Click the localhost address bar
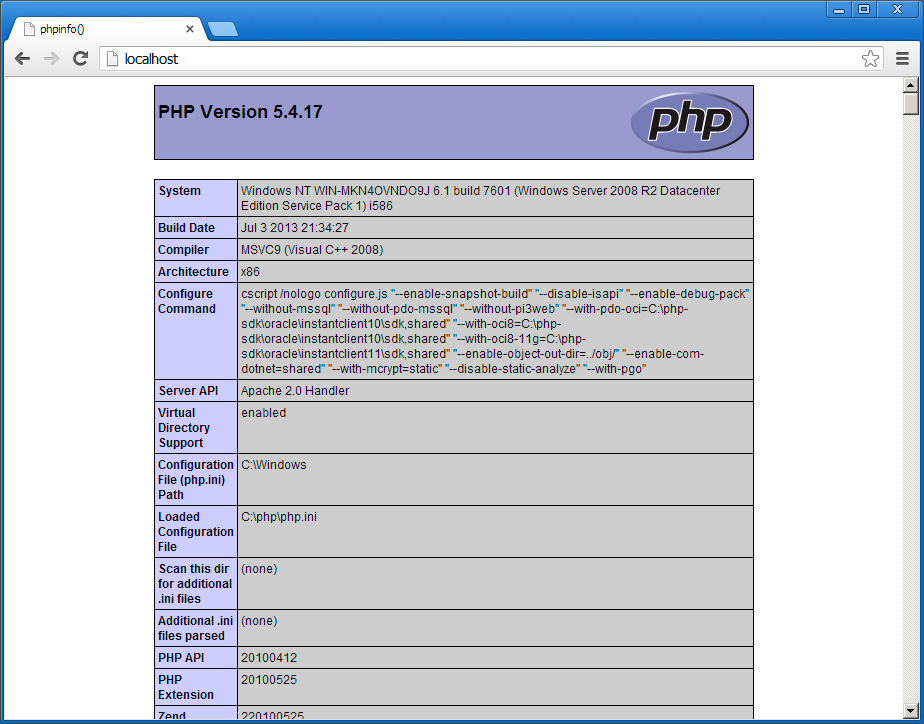 pyautogui.click(x=489, y=58)
